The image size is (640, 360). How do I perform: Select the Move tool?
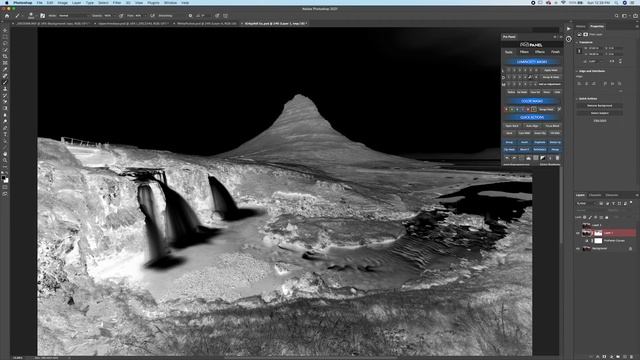(5, 30)
